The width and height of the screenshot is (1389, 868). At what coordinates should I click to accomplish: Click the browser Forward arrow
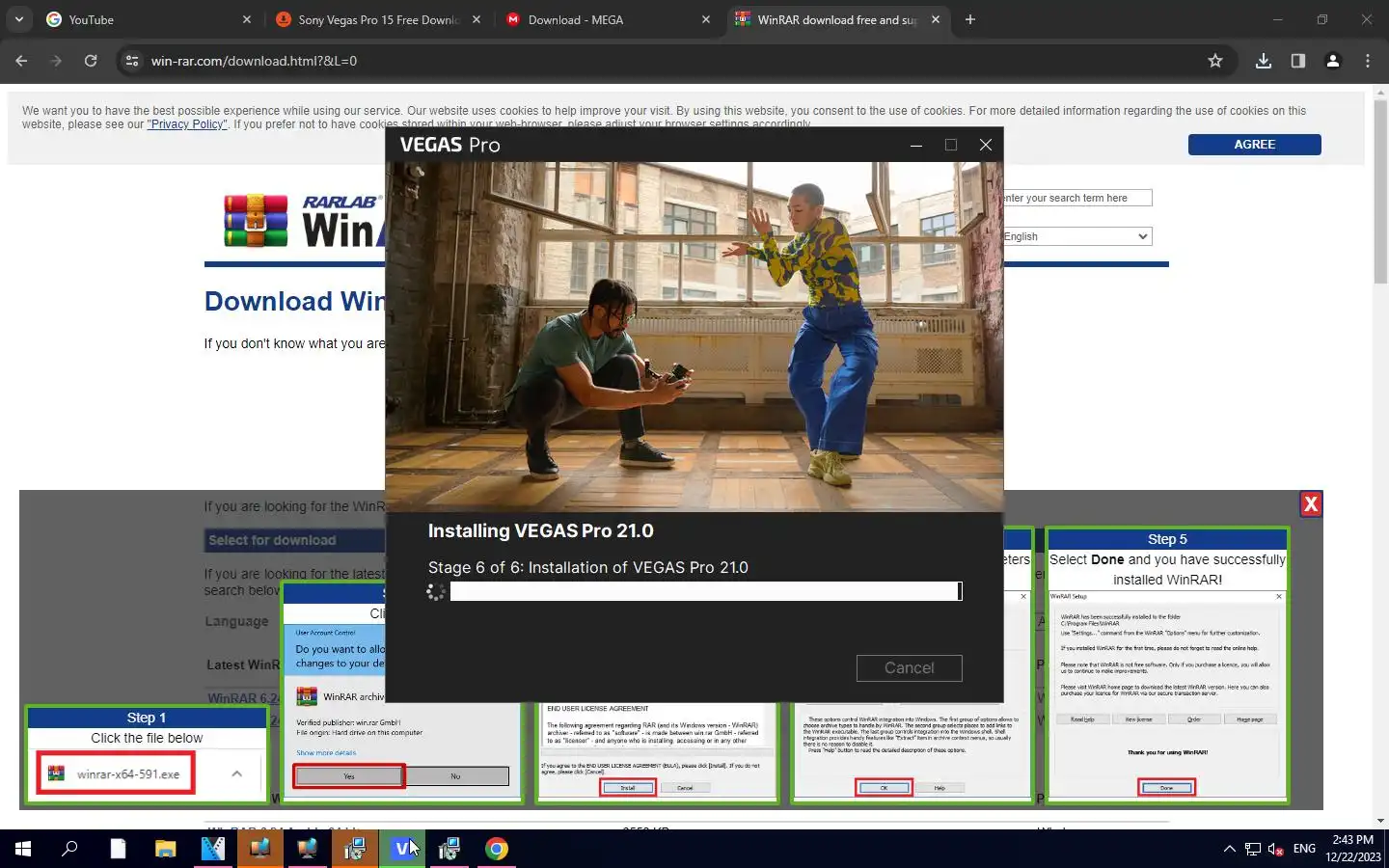pyautogui.click(x=56, y=61)
